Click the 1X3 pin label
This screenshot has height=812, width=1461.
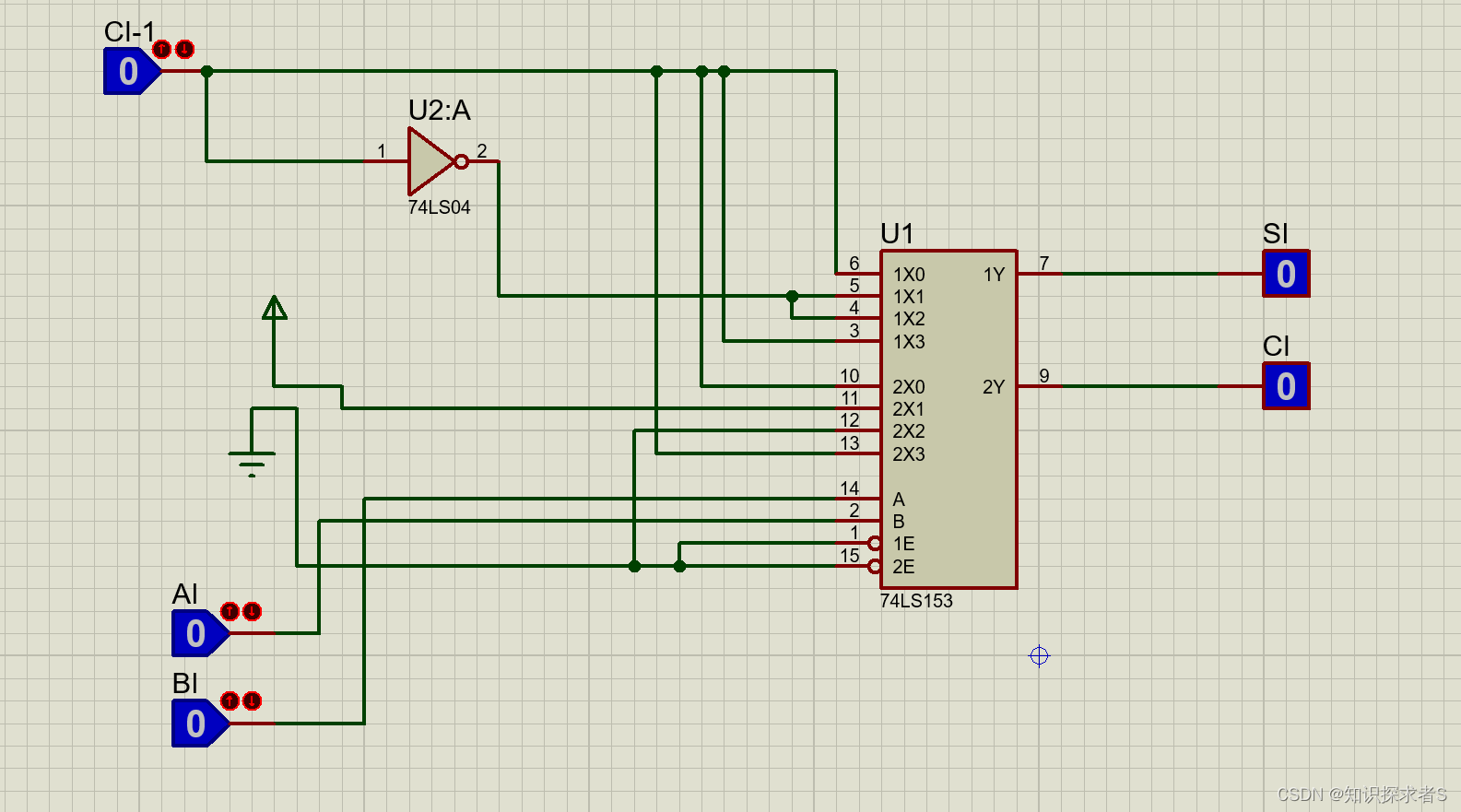909,342
